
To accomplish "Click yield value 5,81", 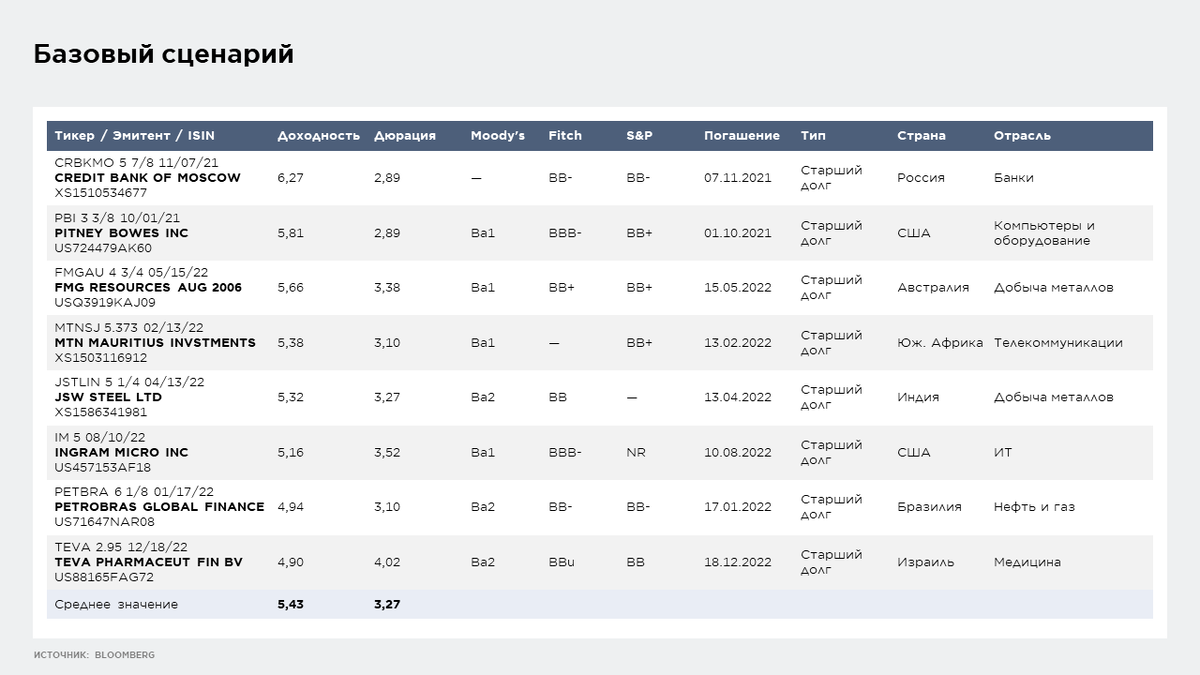I will [x=290, y=233].
